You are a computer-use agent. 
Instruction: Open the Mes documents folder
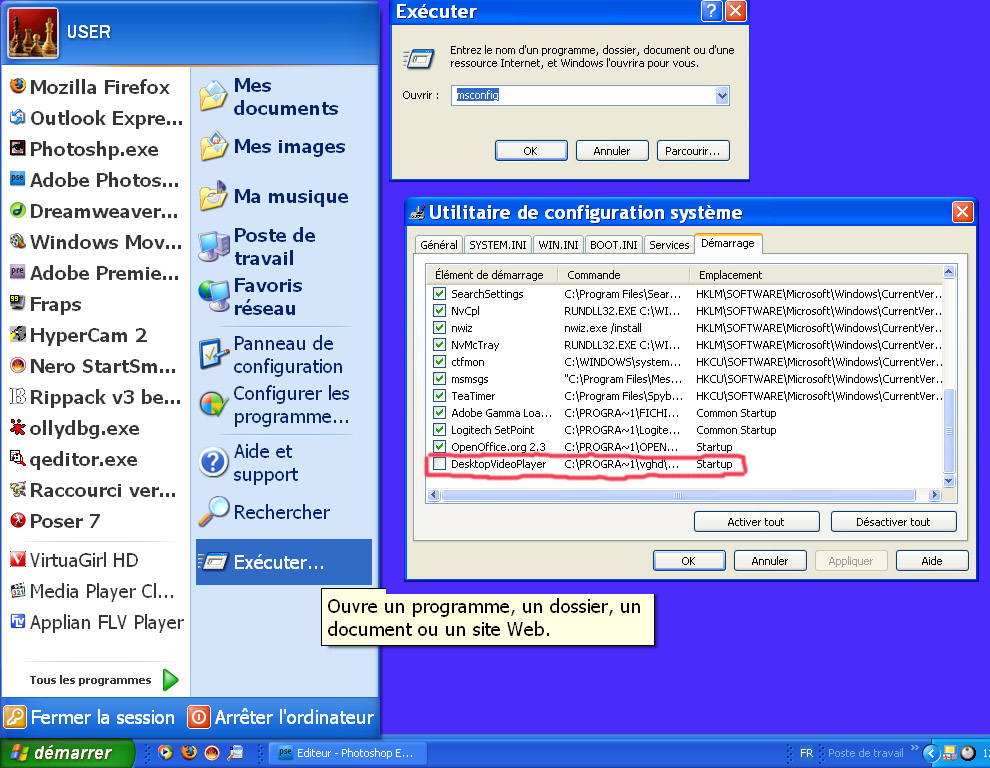pyautogui.click(x=269, y=97)
